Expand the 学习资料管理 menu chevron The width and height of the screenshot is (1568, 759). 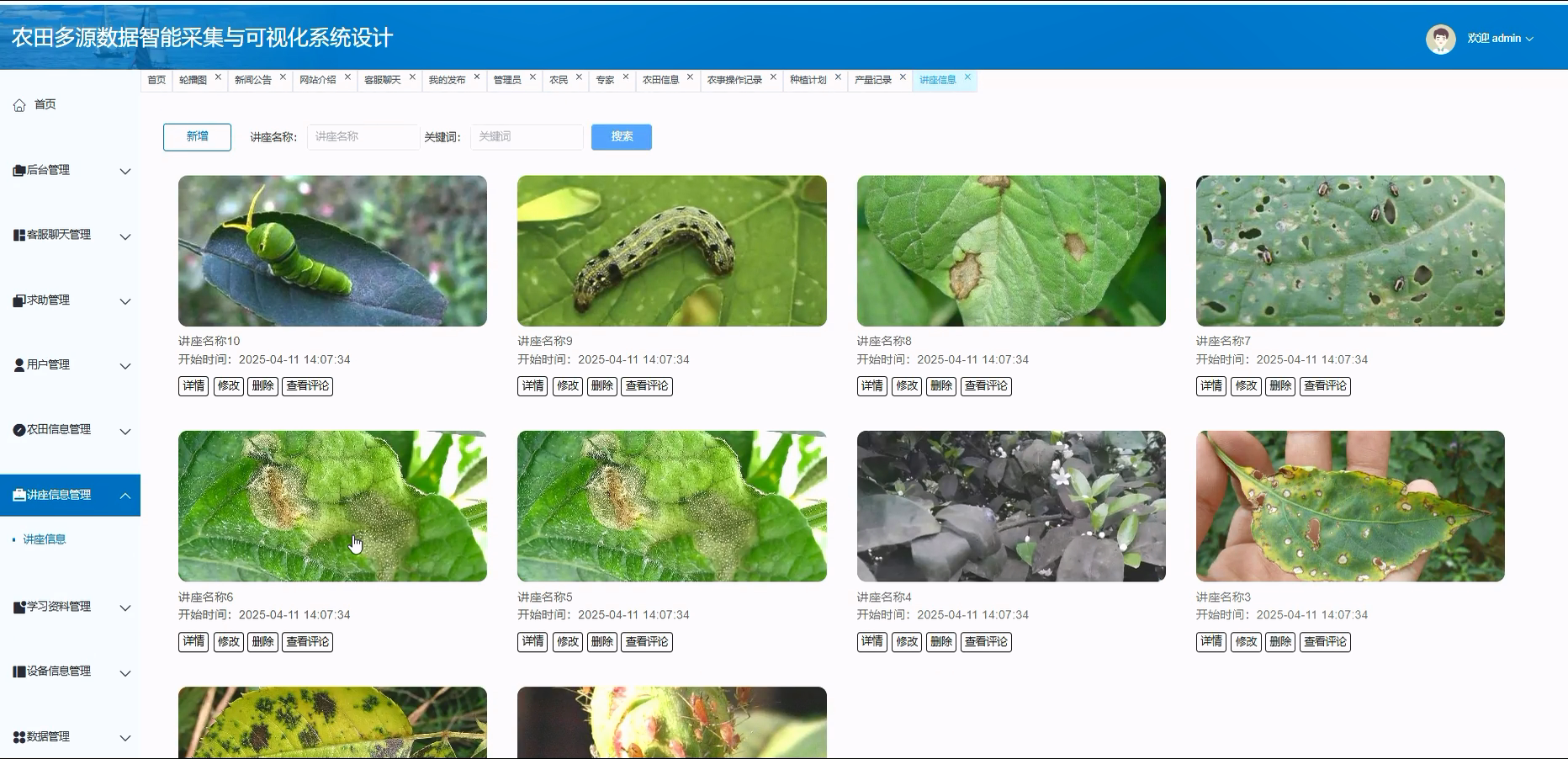click(125, 608)
